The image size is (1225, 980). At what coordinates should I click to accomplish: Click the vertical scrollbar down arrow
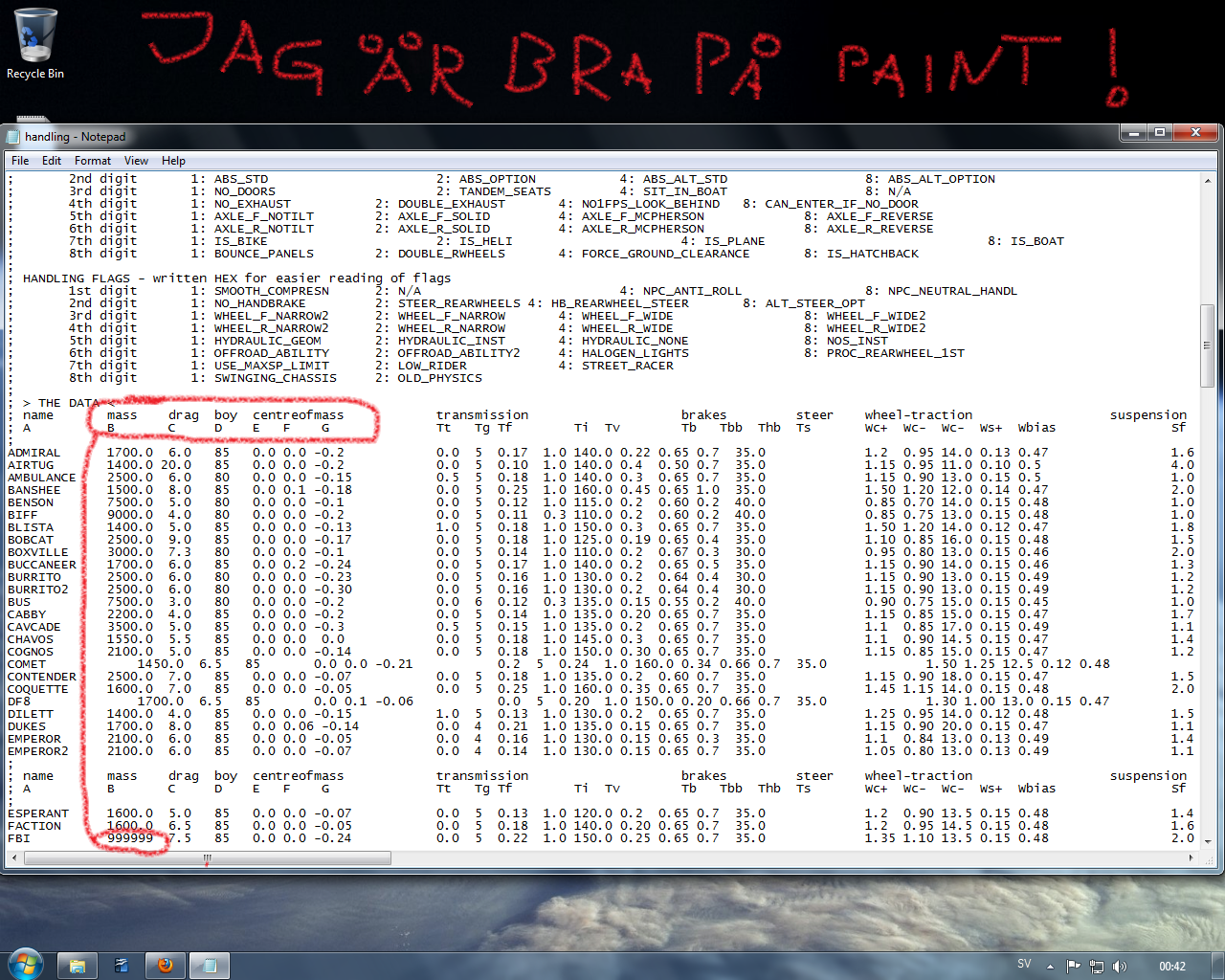(x=1207, y=842)
